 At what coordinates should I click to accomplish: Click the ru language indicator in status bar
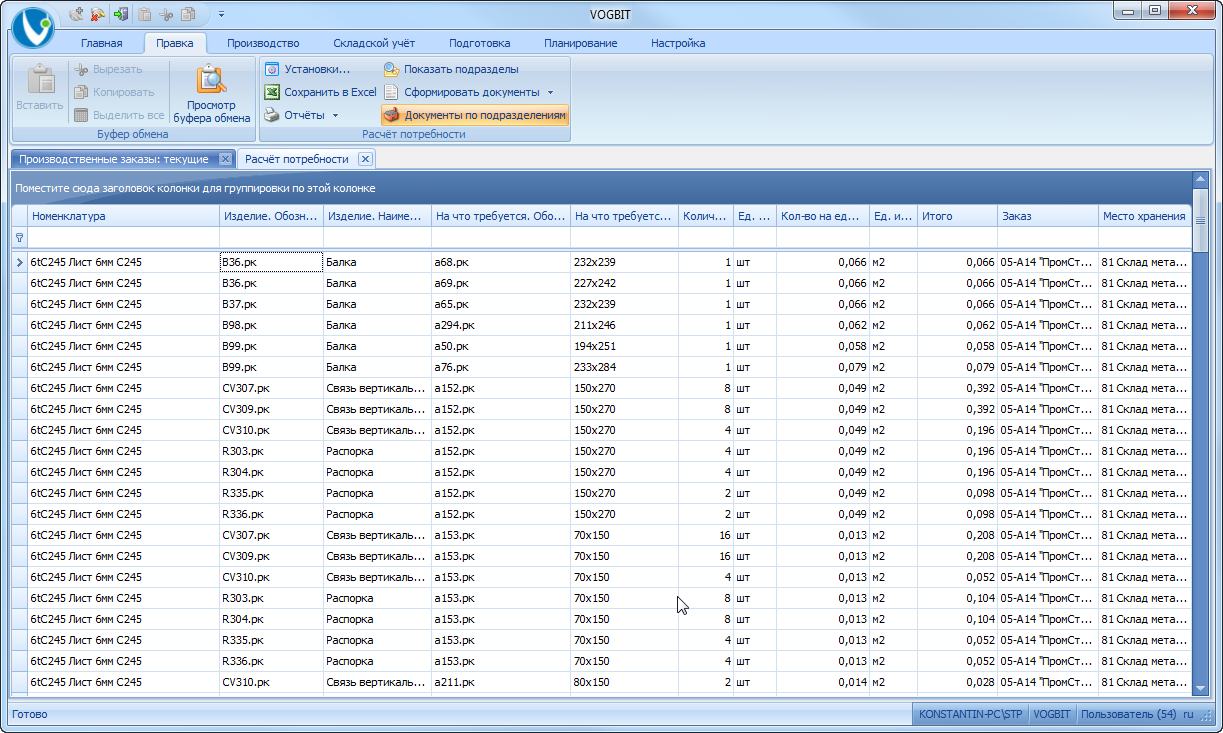[x=1188, y=714]
